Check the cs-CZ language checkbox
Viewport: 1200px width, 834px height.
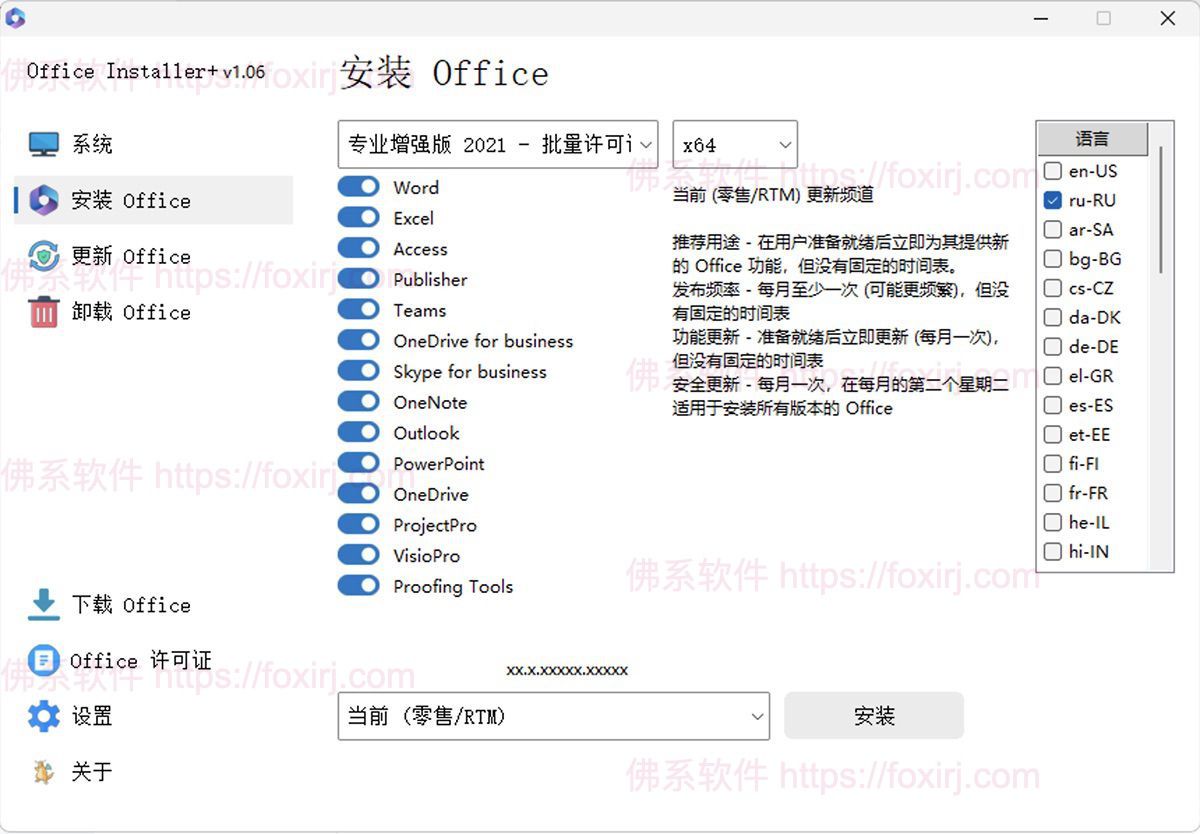(1052, 288)
